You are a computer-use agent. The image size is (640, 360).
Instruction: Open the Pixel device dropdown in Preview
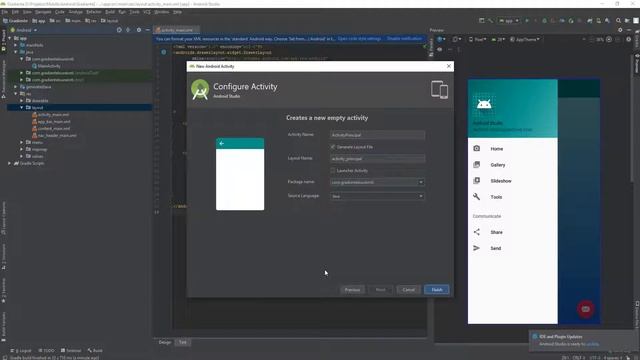click(x=477, y=40)
